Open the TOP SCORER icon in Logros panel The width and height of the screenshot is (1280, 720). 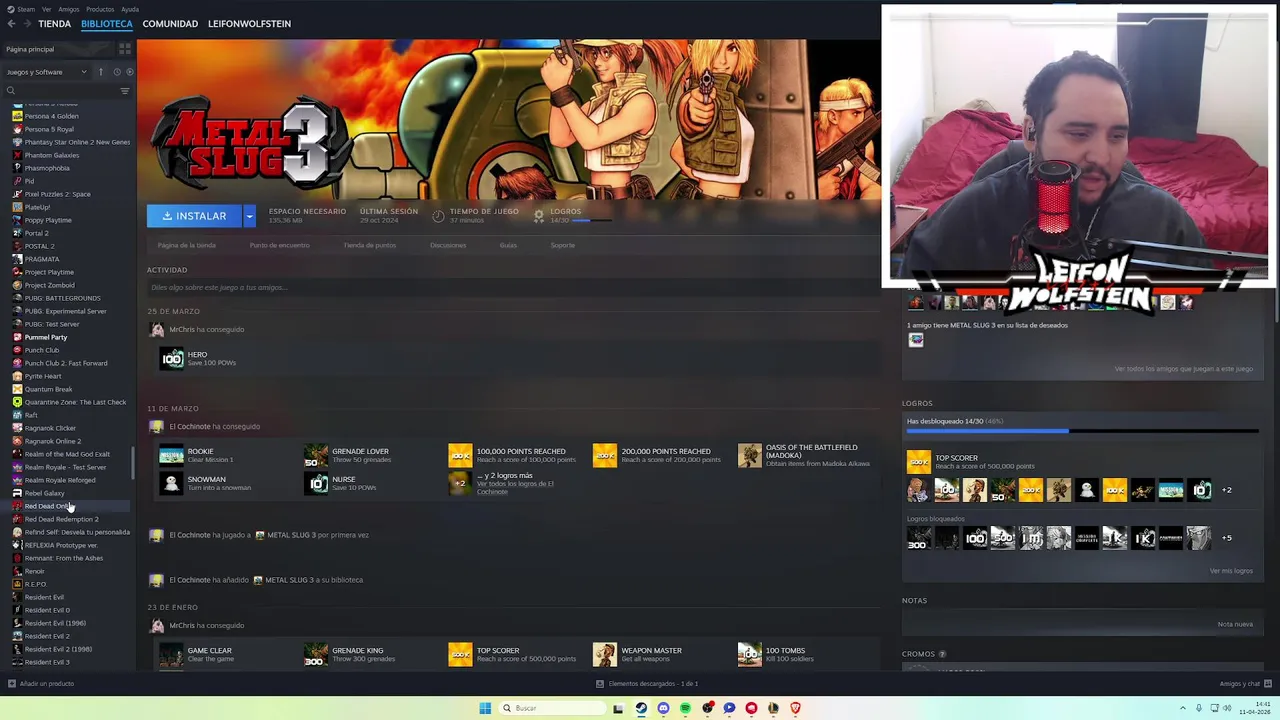(x=918, y=461)
